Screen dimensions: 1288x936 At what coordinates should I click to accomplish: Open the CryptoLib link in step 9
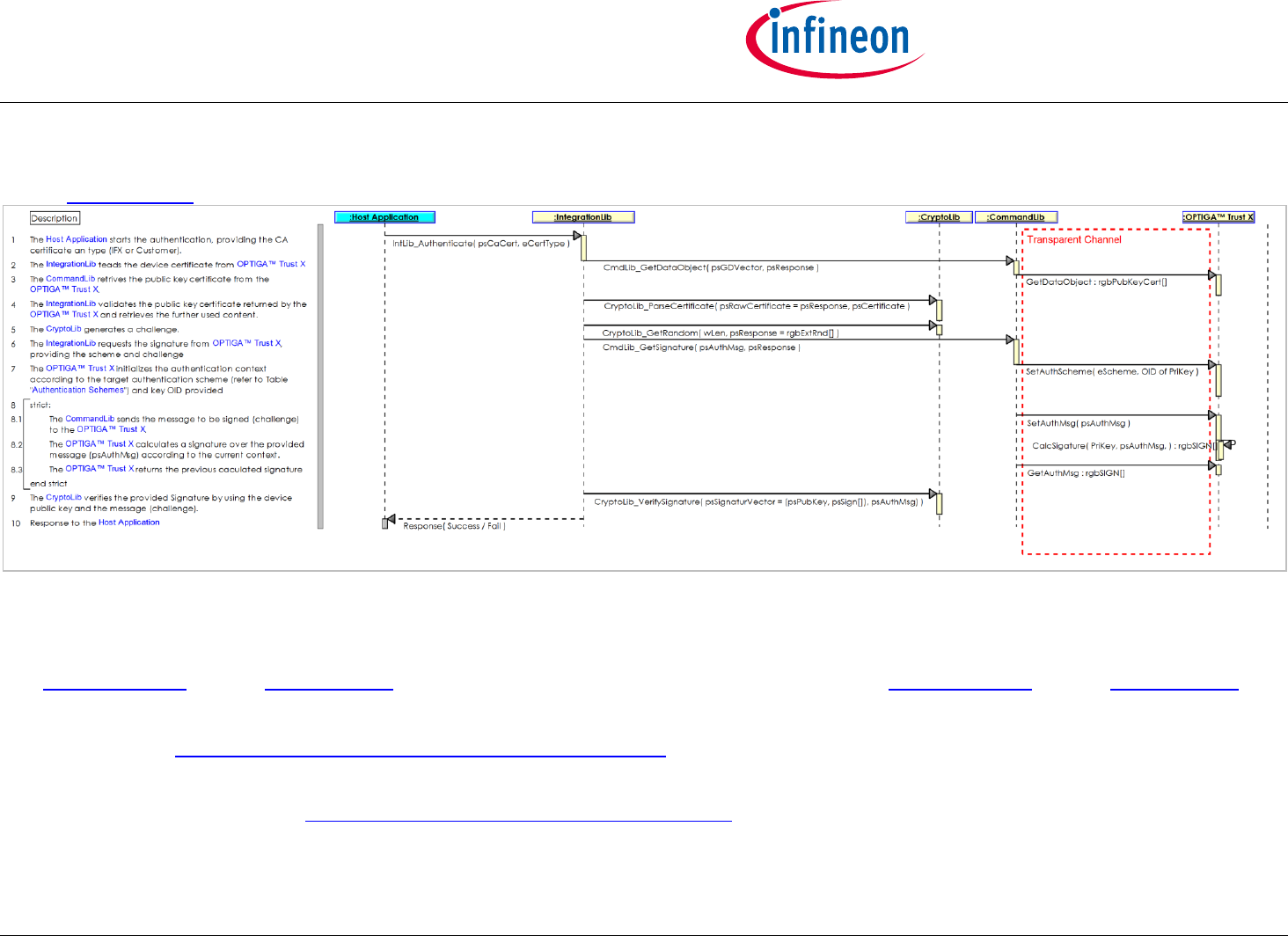[x=63, y=497]
